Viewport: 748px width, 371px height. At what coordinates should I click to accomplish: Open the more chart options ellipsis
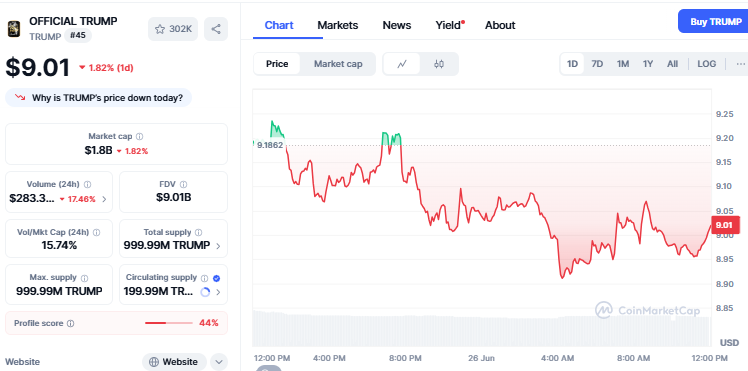[740, 64]
